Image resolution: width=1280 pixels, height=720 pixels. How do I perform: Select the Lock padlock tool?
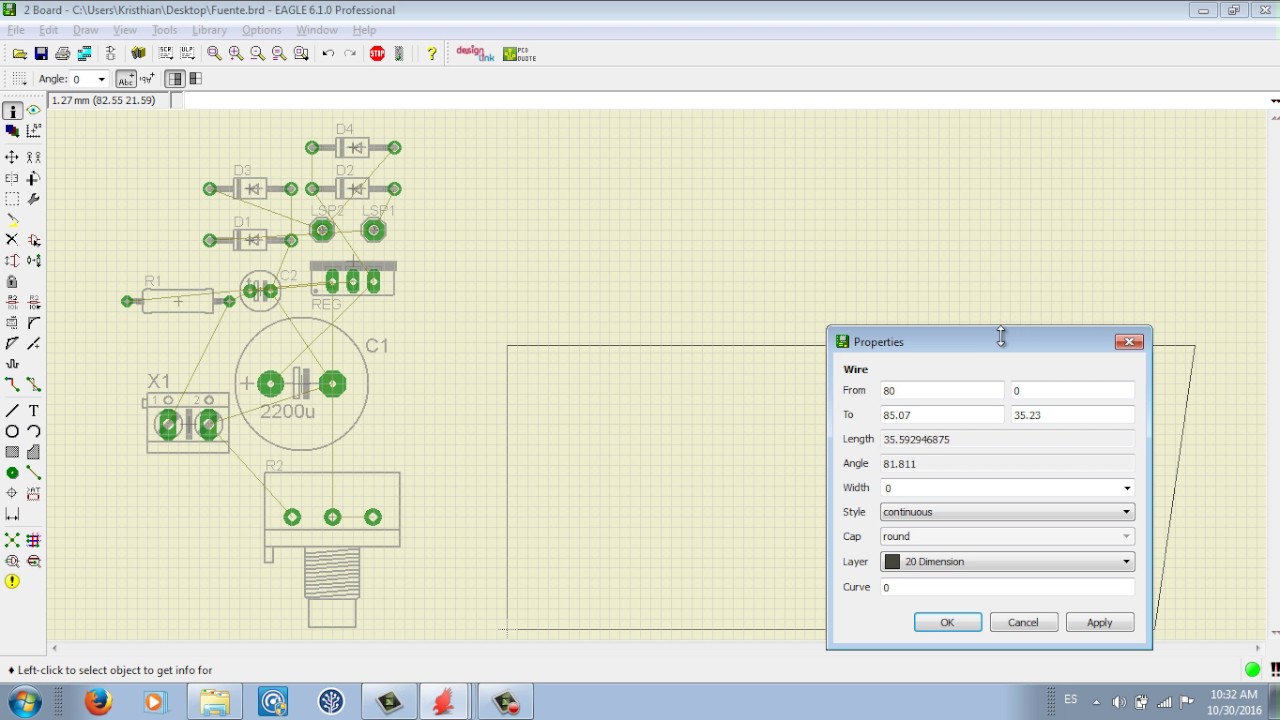[12, 282]
